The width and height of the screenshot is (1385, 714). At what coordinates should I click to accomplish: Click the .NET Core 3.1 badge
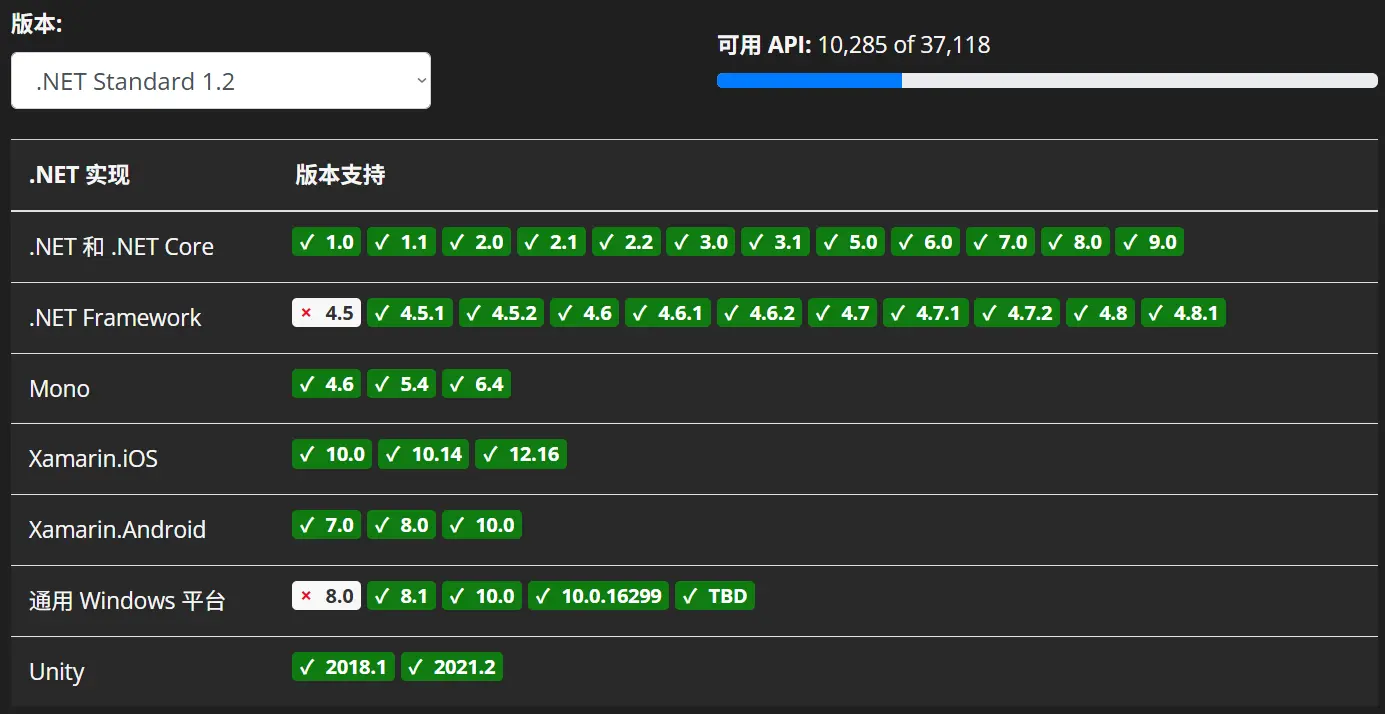tap(776, 242)
